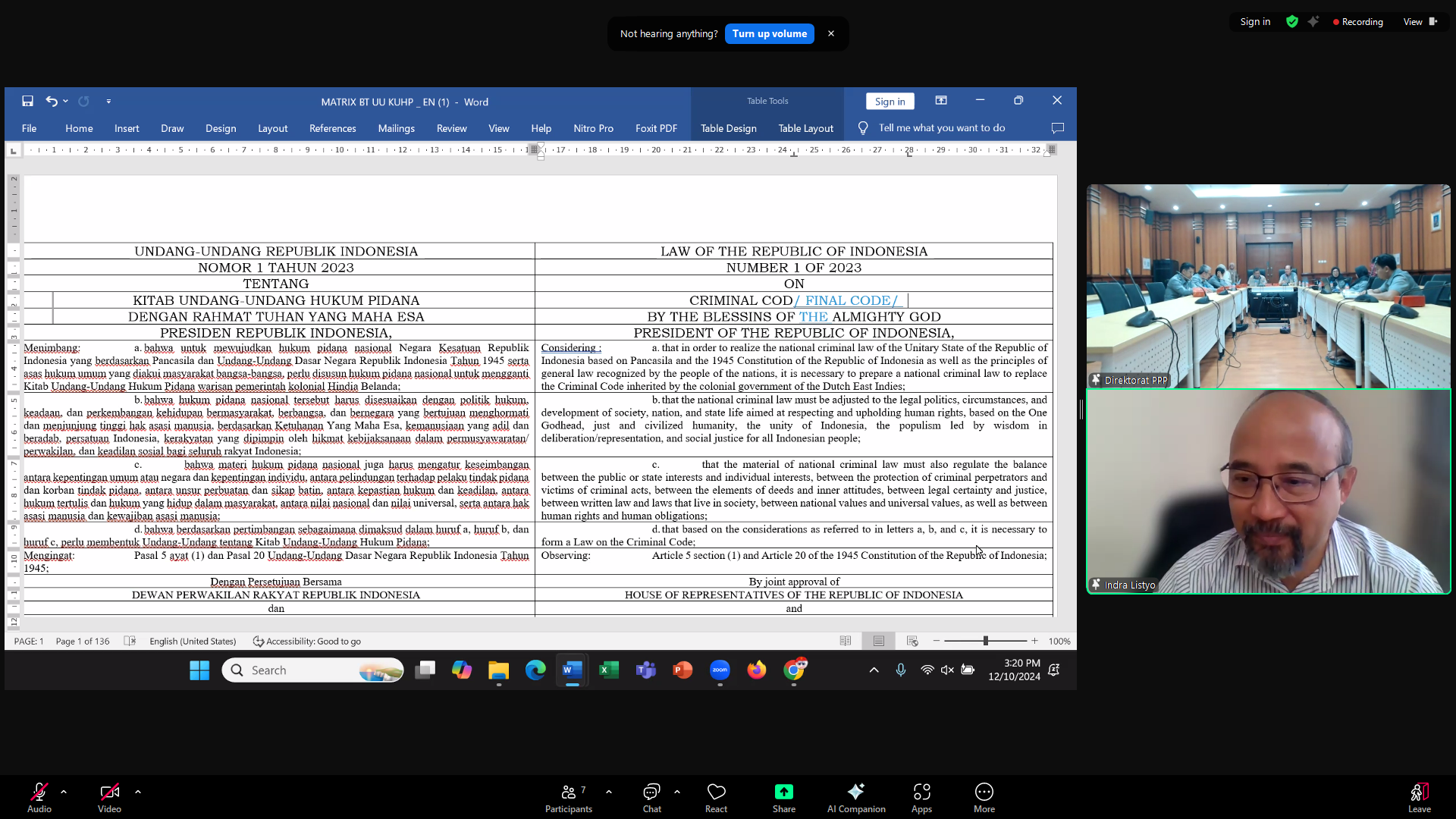Click the zoom out minus button
This screenshot has height=819, width=1456.
937,641
